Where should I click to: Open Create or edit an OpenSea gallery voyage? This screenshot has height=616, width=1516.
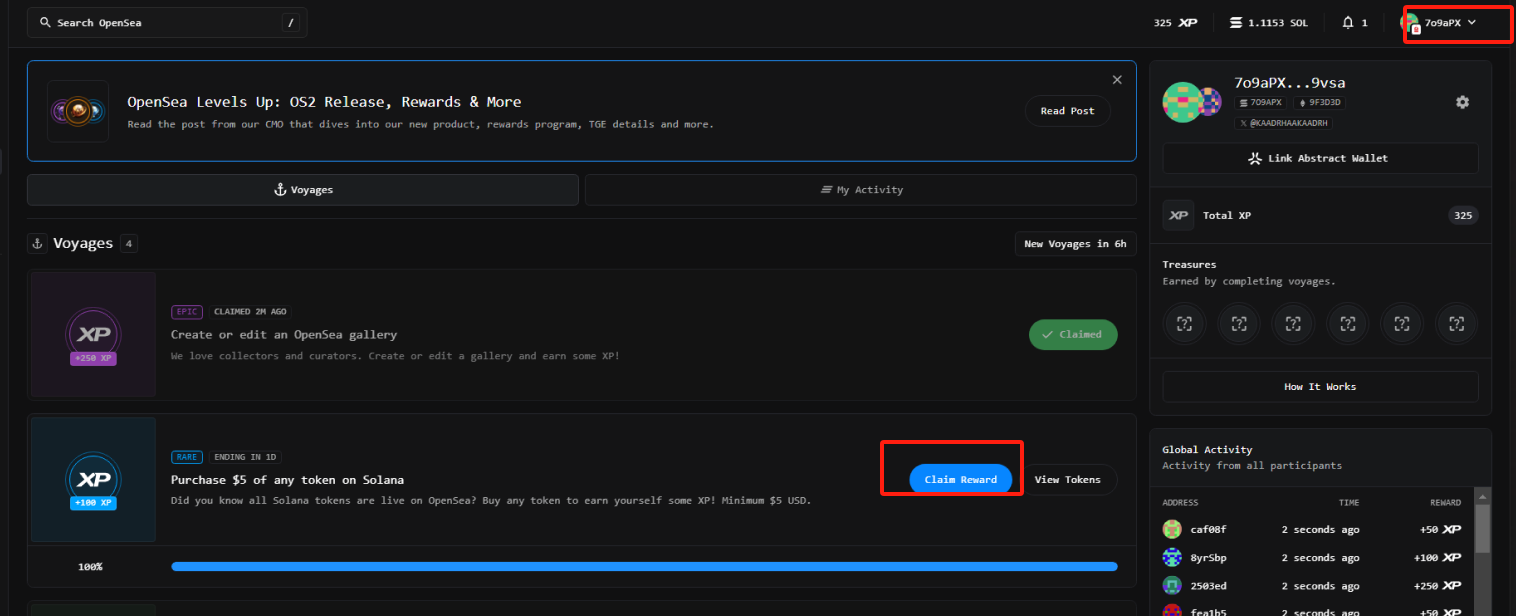(284, 334)
